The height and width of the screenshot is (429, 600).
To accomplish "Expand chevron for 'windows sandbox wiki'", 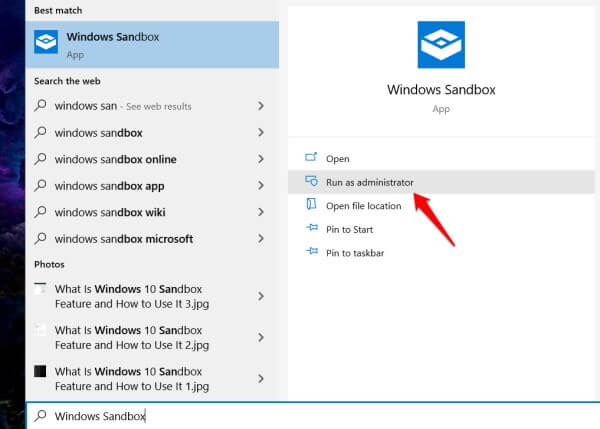I will [261, 212].
